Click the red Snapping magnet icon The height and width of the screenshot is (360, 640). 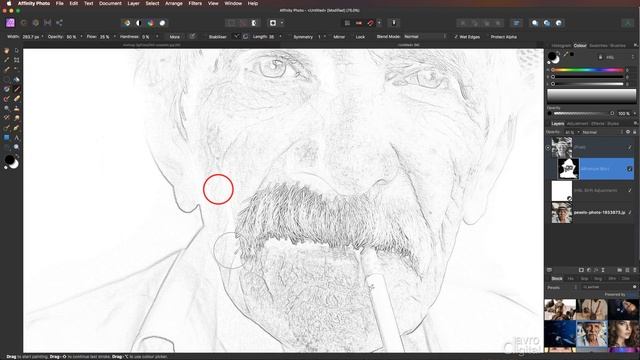point(371,23)
